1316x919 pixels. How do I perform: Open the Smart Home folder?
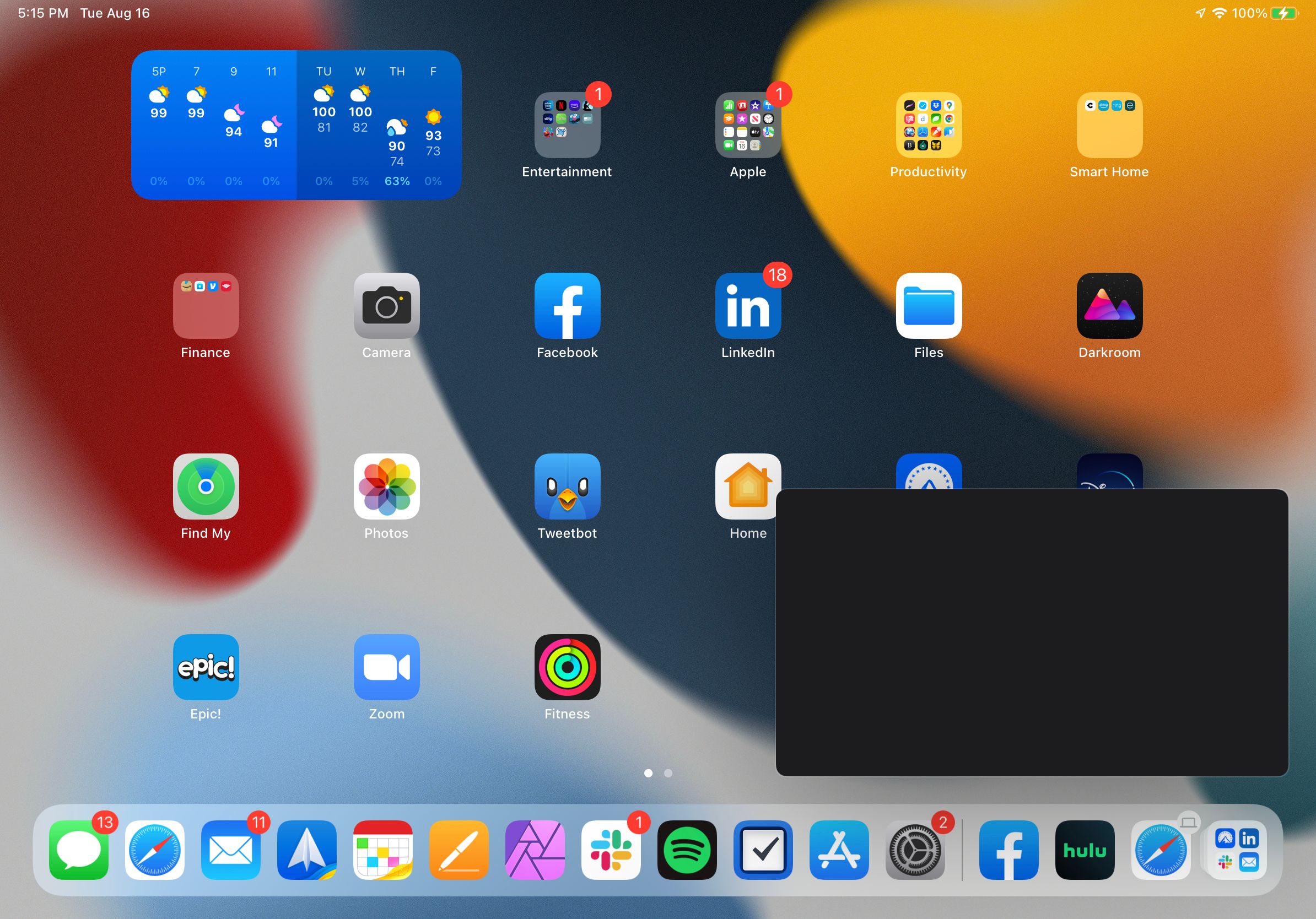pyautogui.click(x=1109, y=125)
